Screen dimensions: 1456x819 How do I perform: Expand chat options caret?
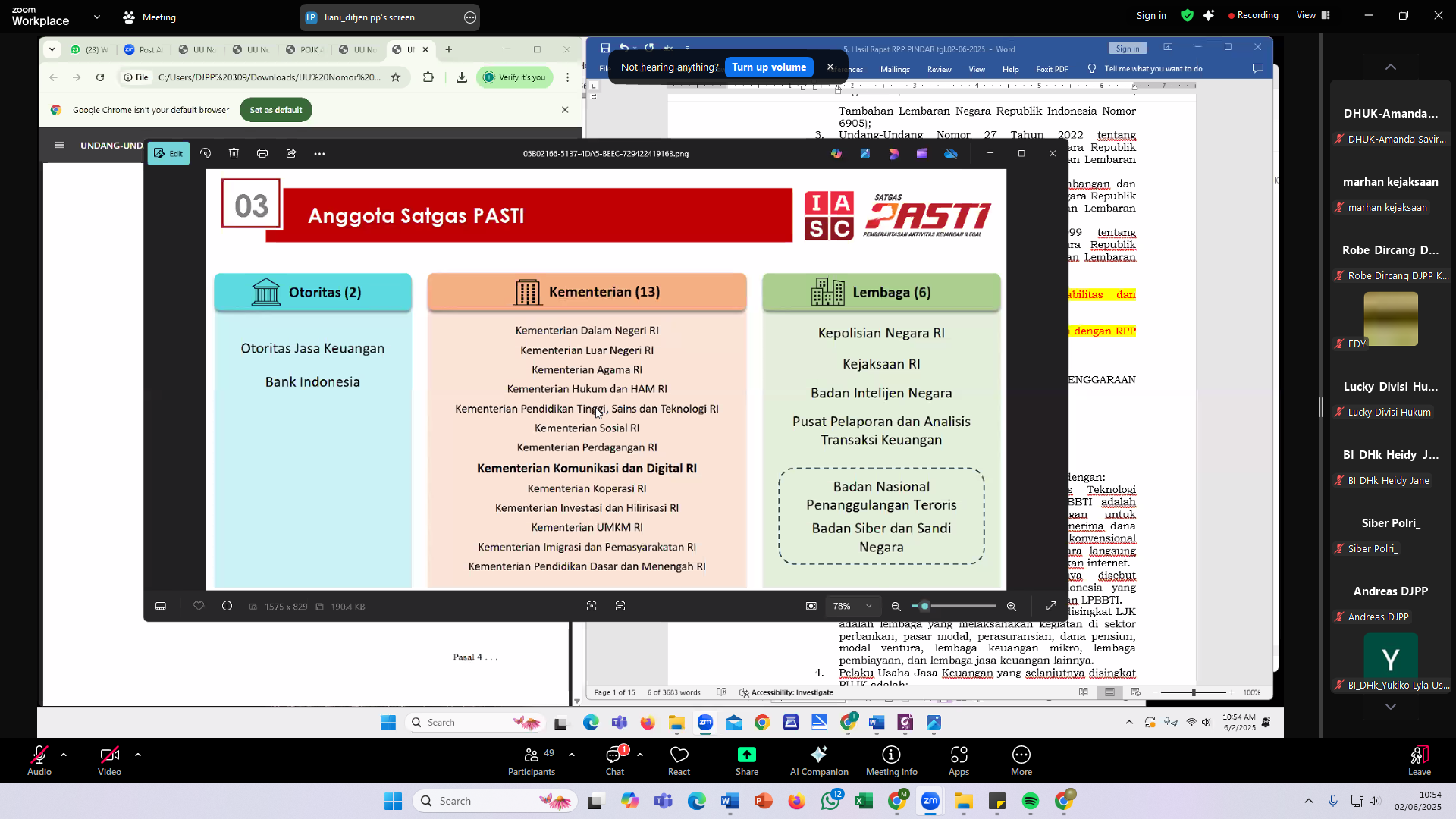640,755
